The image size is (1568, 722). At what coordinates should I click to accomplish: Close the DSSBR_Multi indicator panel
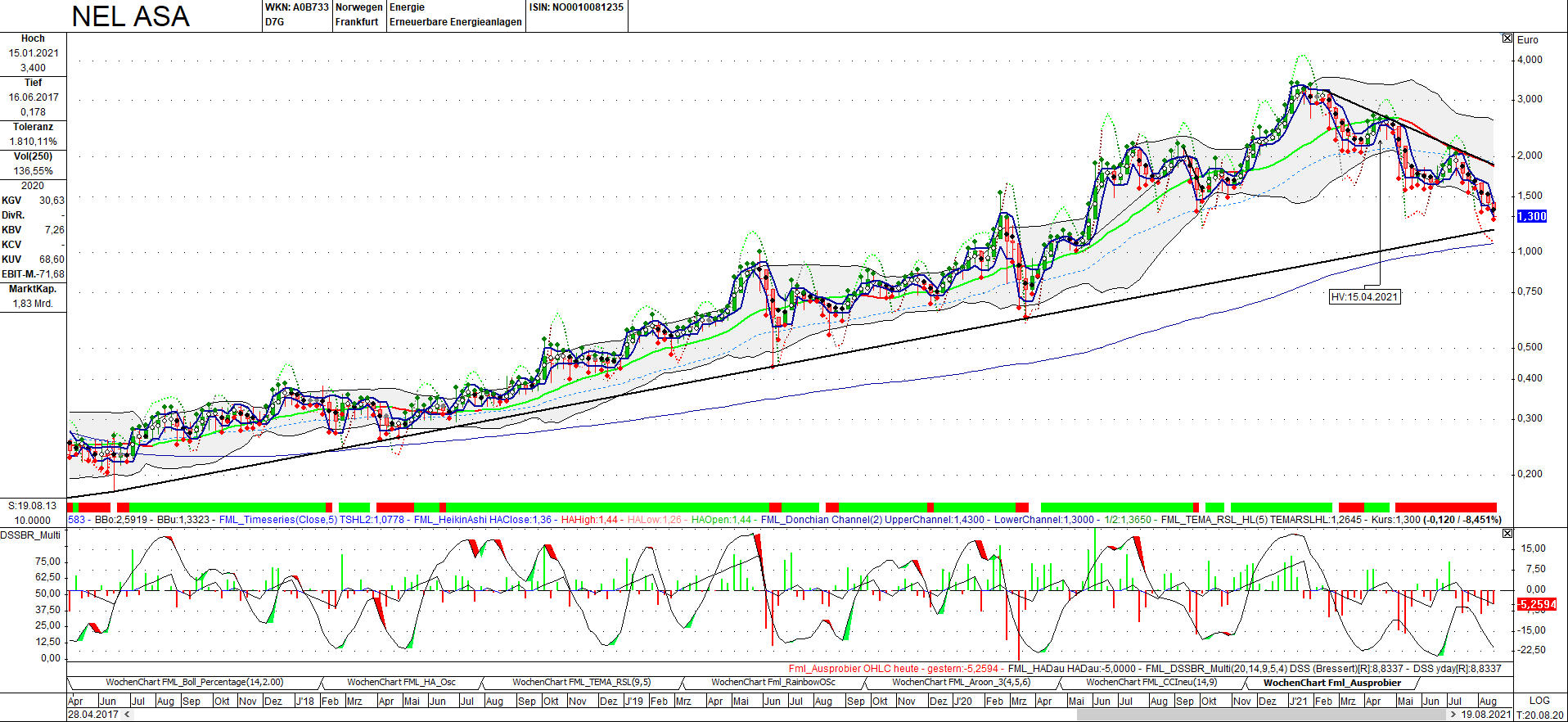[1507, 534]
